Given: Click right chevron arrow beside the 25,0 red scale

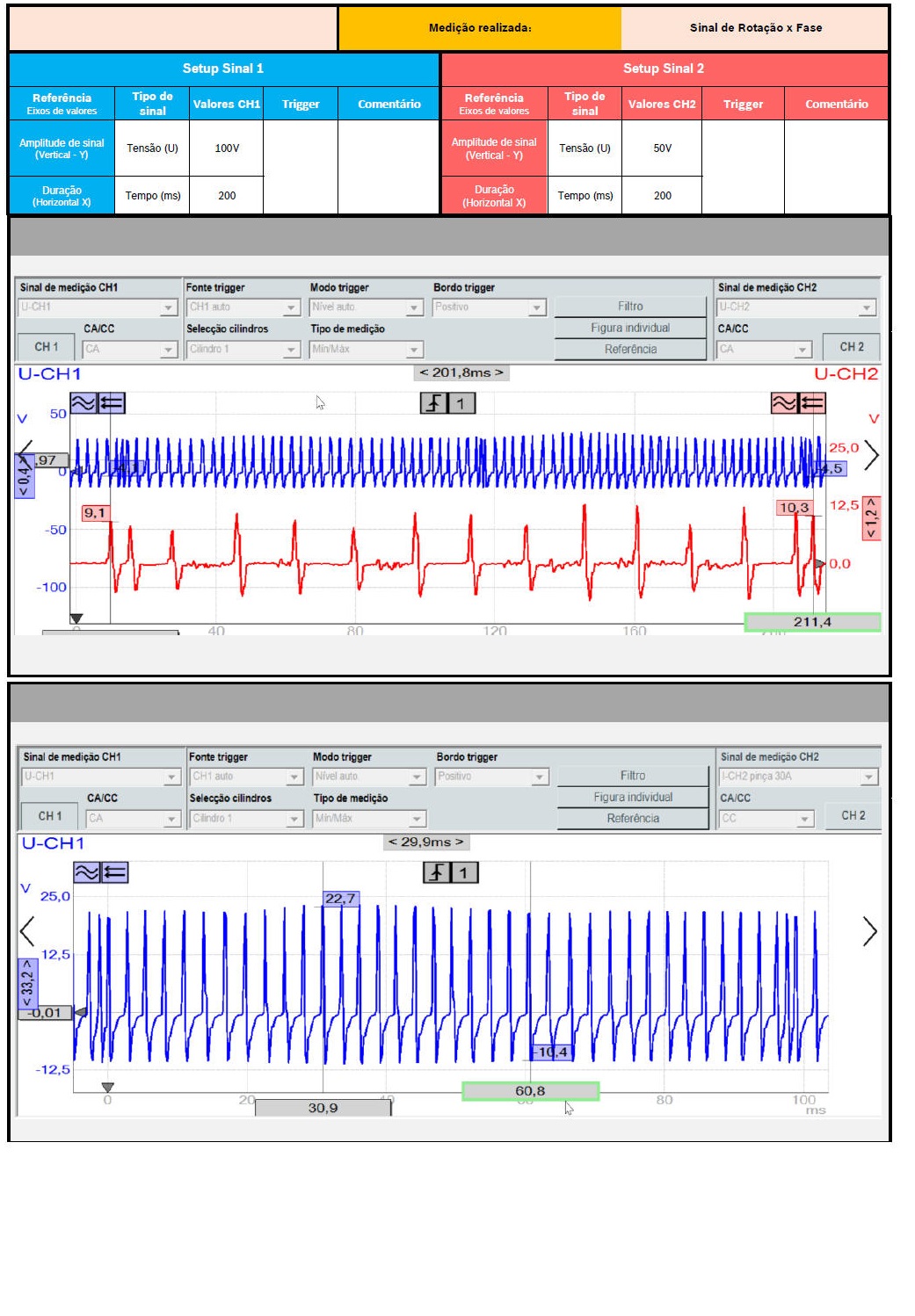Looking at the screenshot, I should [x=870, y=454].
